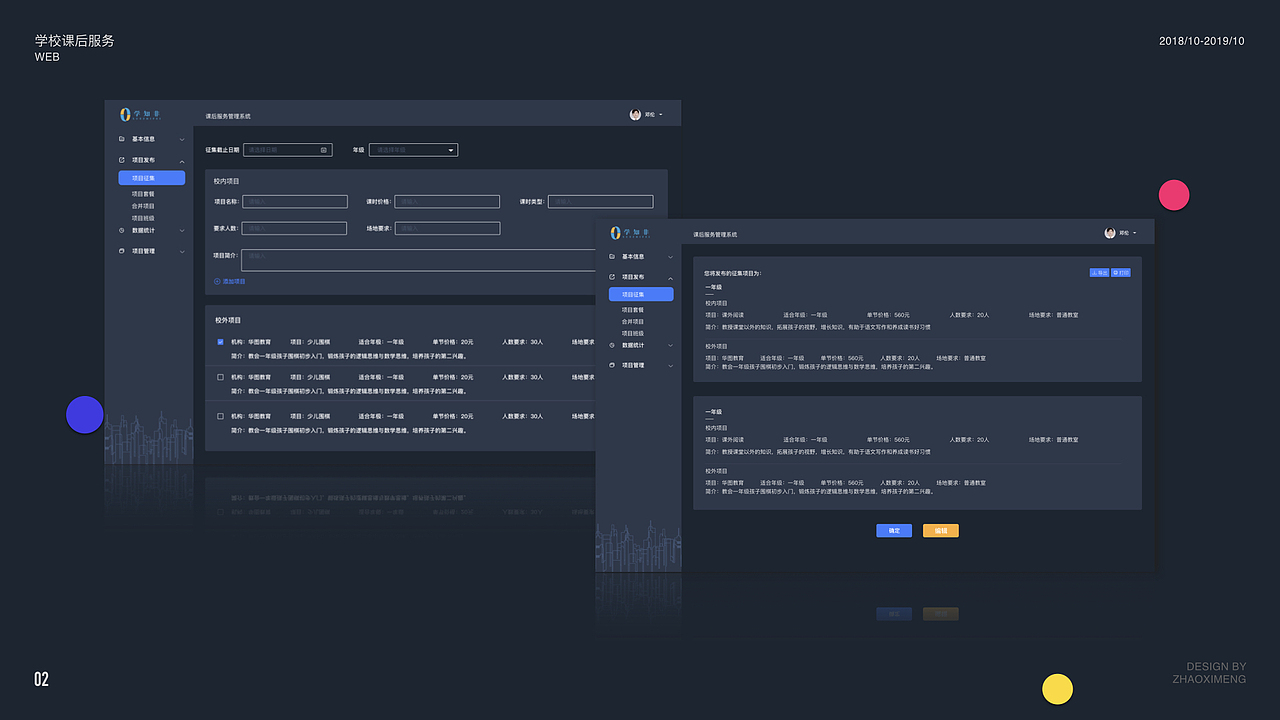Open the 邓伦 user dropdown arrow in the back window
The image size is (1280, 720).
point(661,115)
